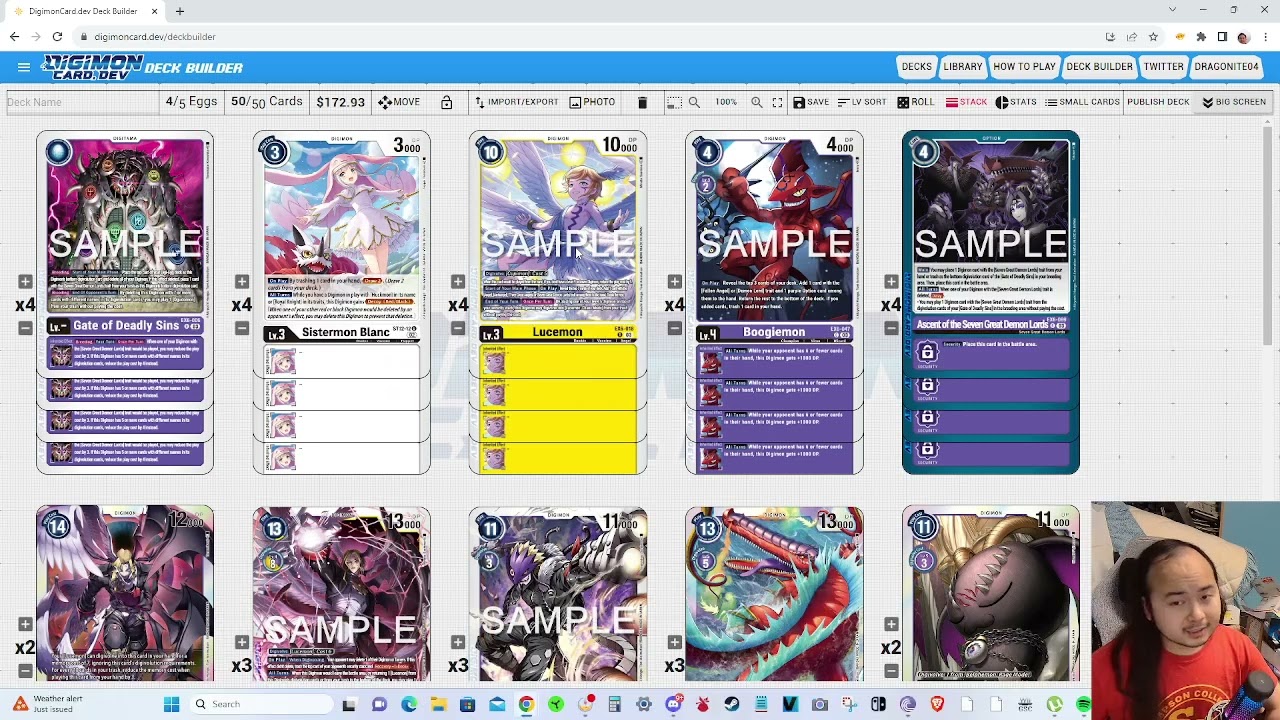Open HOW TO PLAY page
The image size is (1280, 720).
point(1024,67)
